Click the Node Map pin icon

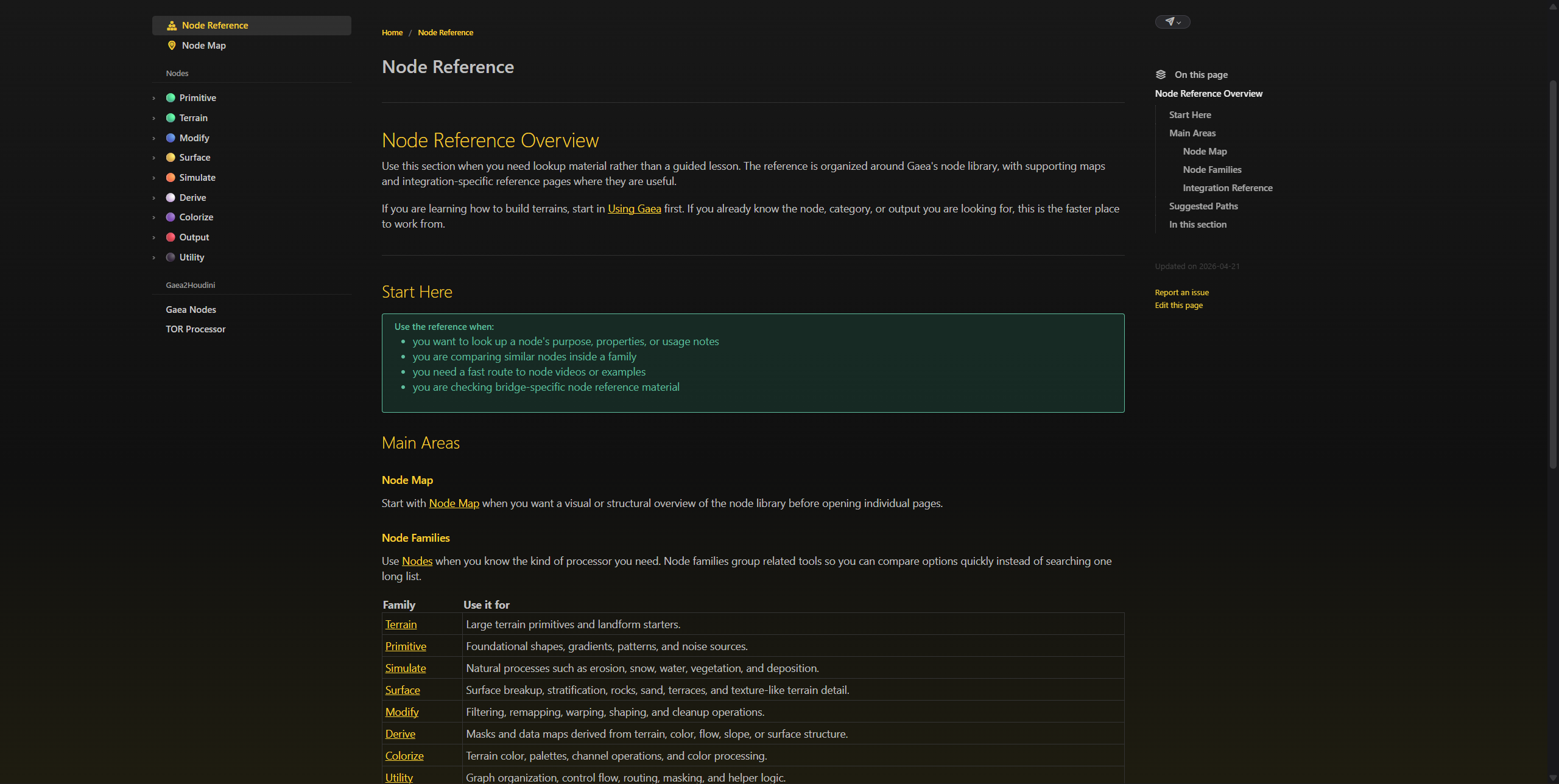pyautogui.click(x=172, y=46)
